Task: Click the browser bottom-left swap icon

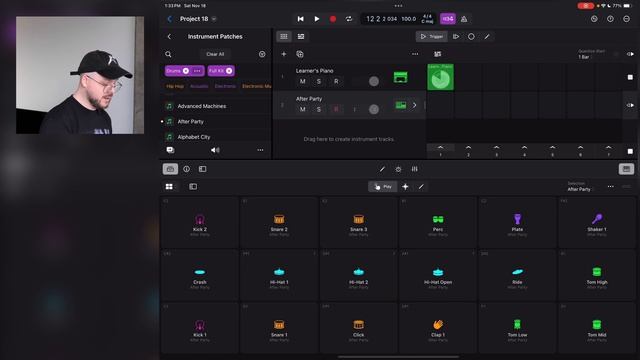Action: pyautogui.click(x=171, y=150)
